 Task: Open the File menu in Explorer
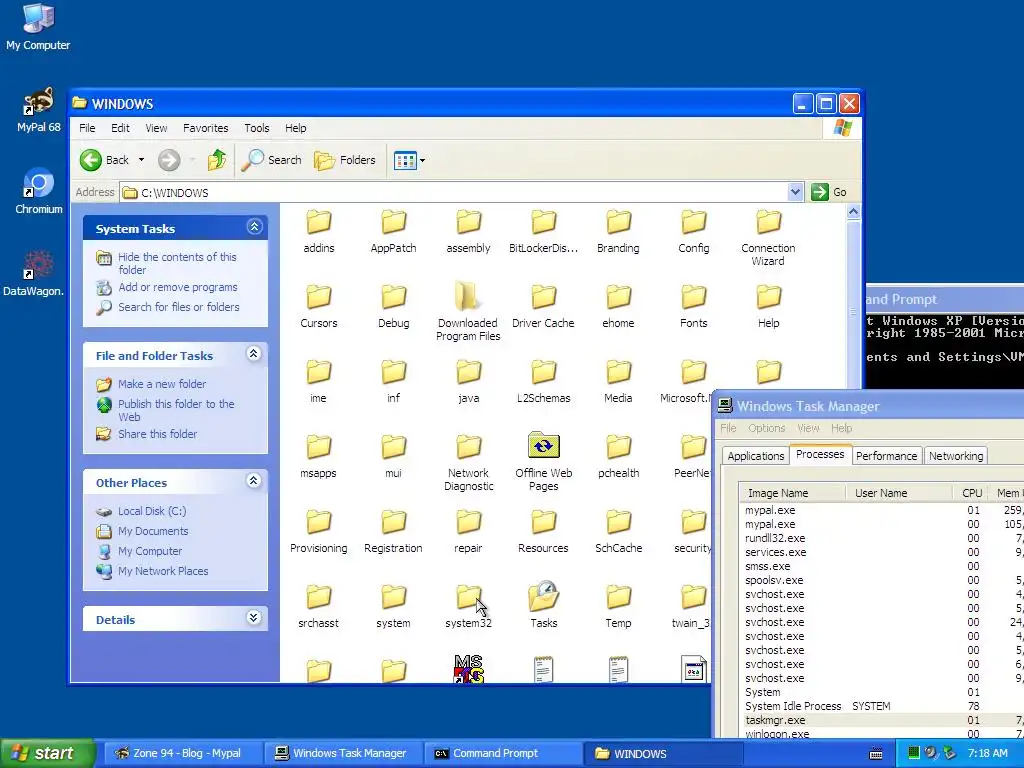click(87, 128)
